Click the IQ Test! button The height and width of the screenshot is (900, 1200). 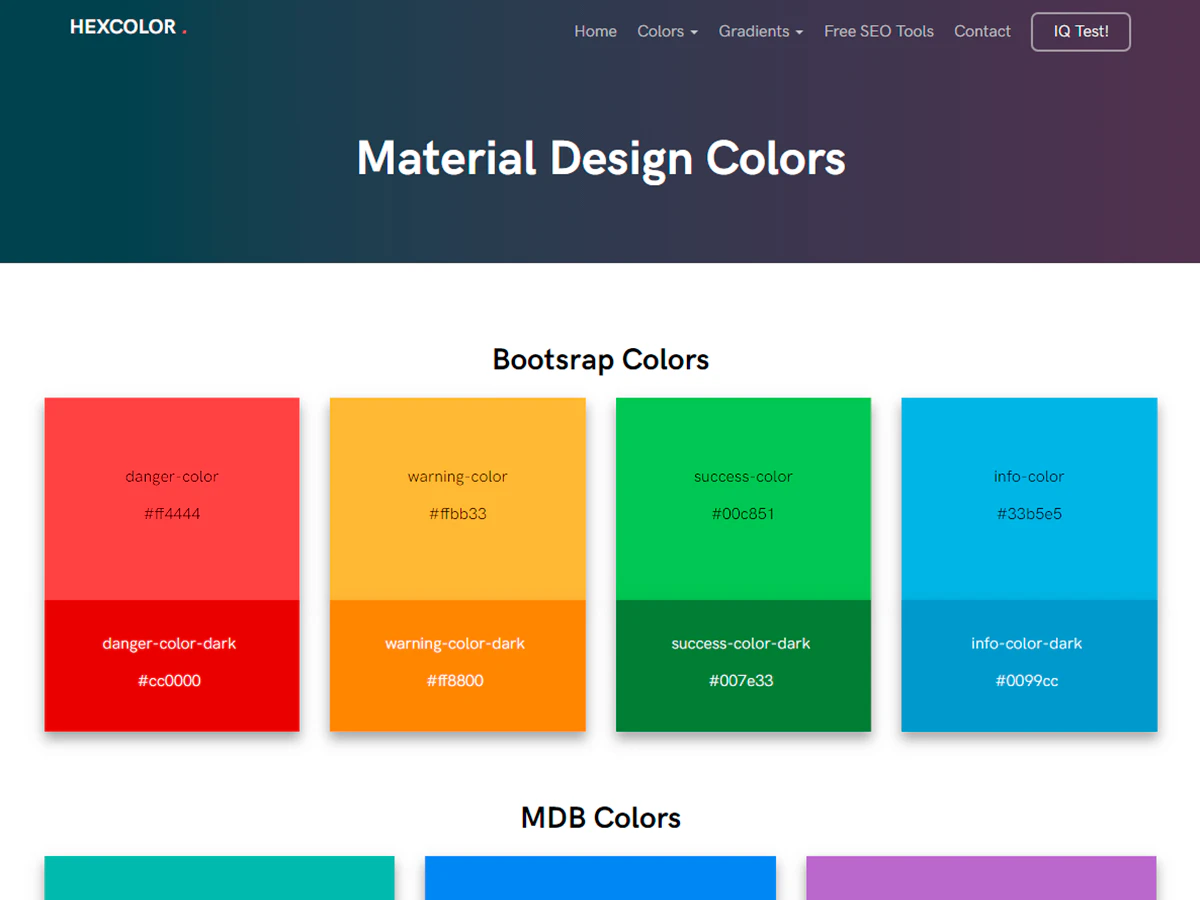point(1080,31)
